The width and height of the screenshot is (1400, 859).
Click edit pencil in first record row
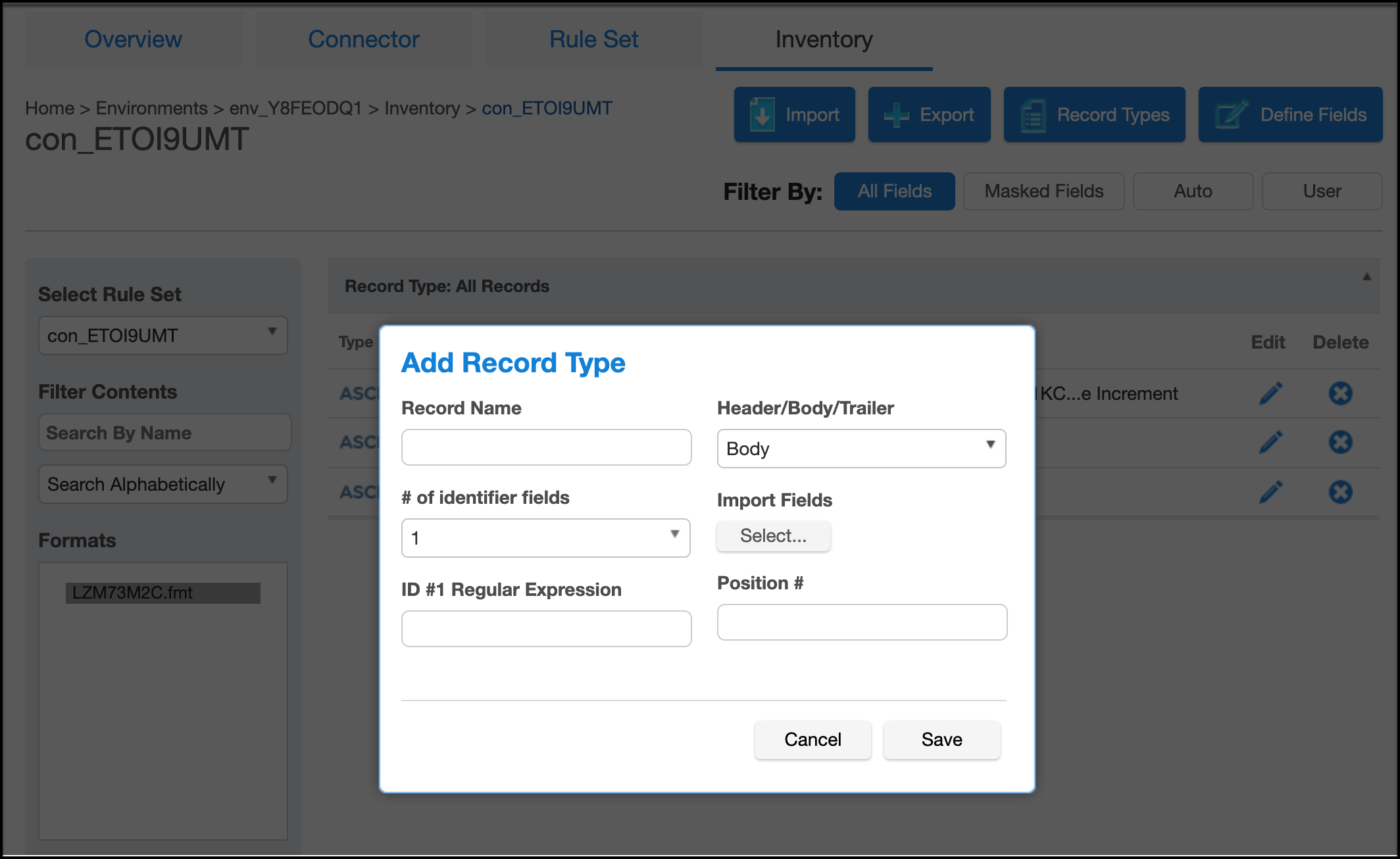[1270, 393]
